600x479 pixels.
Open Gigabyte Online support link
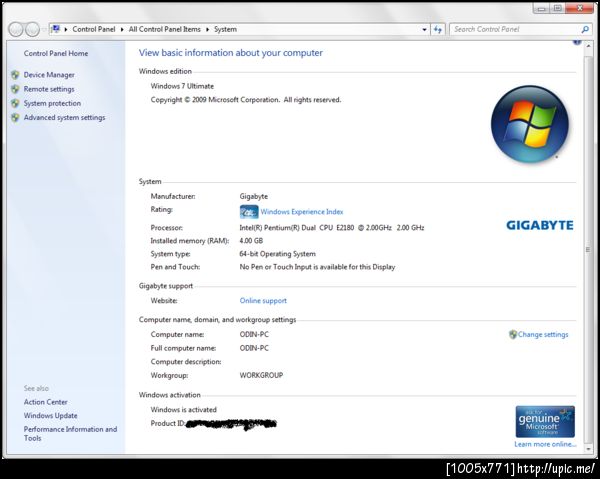pos(263,301)
